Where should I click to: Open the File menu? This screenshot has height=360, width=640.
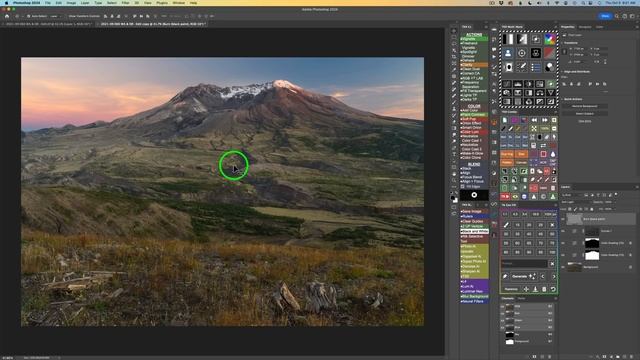coord(48,3)
